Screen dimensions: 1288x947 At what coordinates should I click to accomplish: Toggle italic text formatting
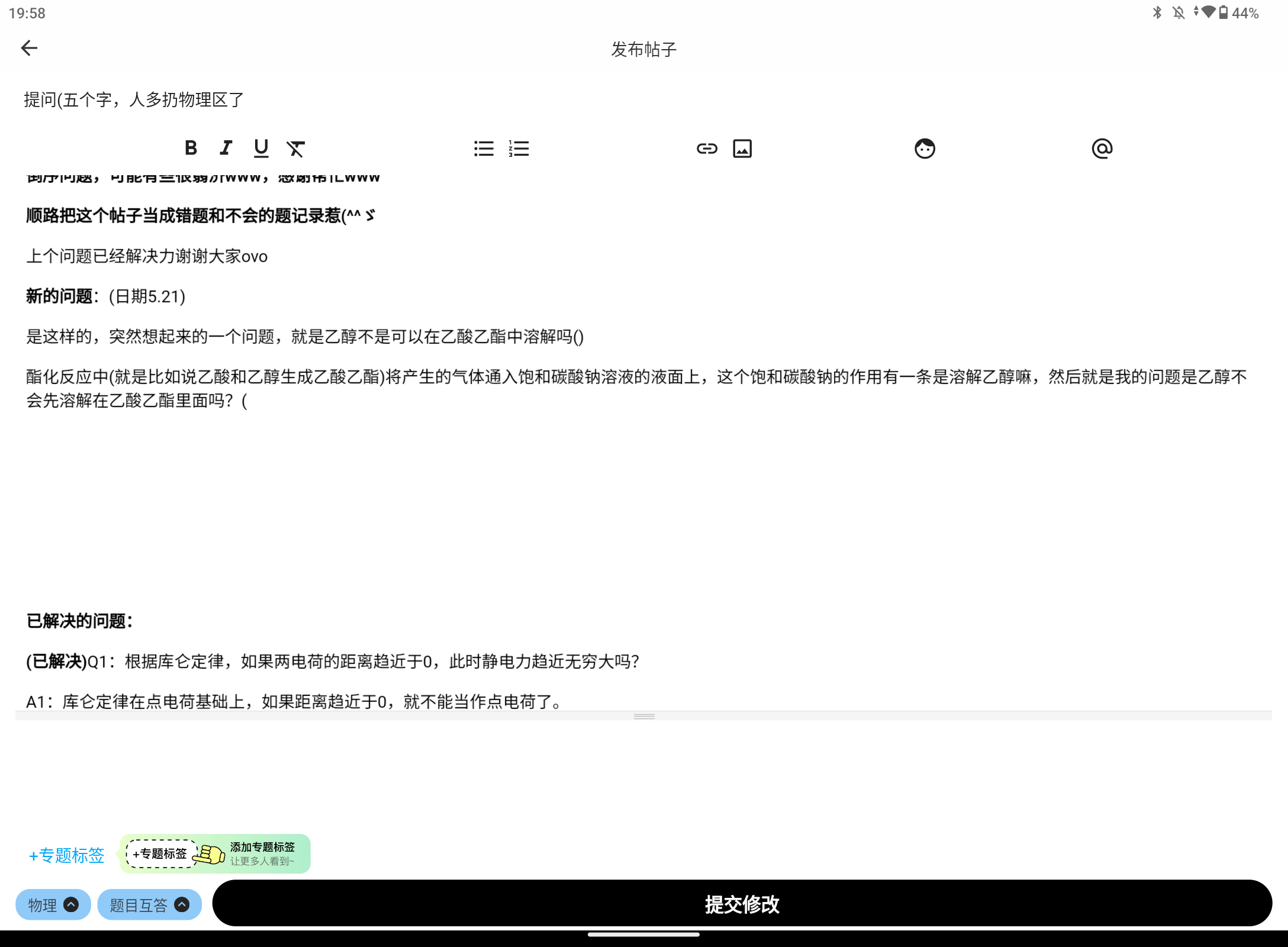226,148
